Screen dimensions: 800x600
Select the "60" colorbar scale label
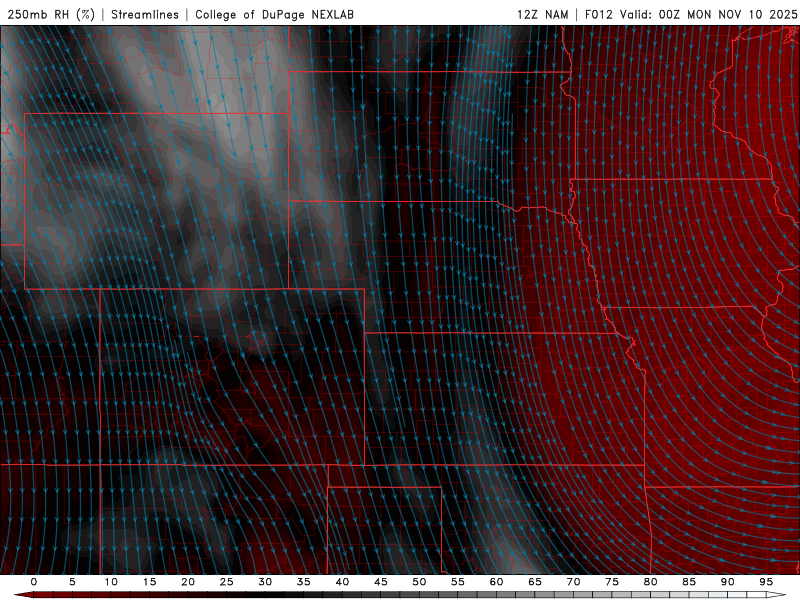point(496,582)
